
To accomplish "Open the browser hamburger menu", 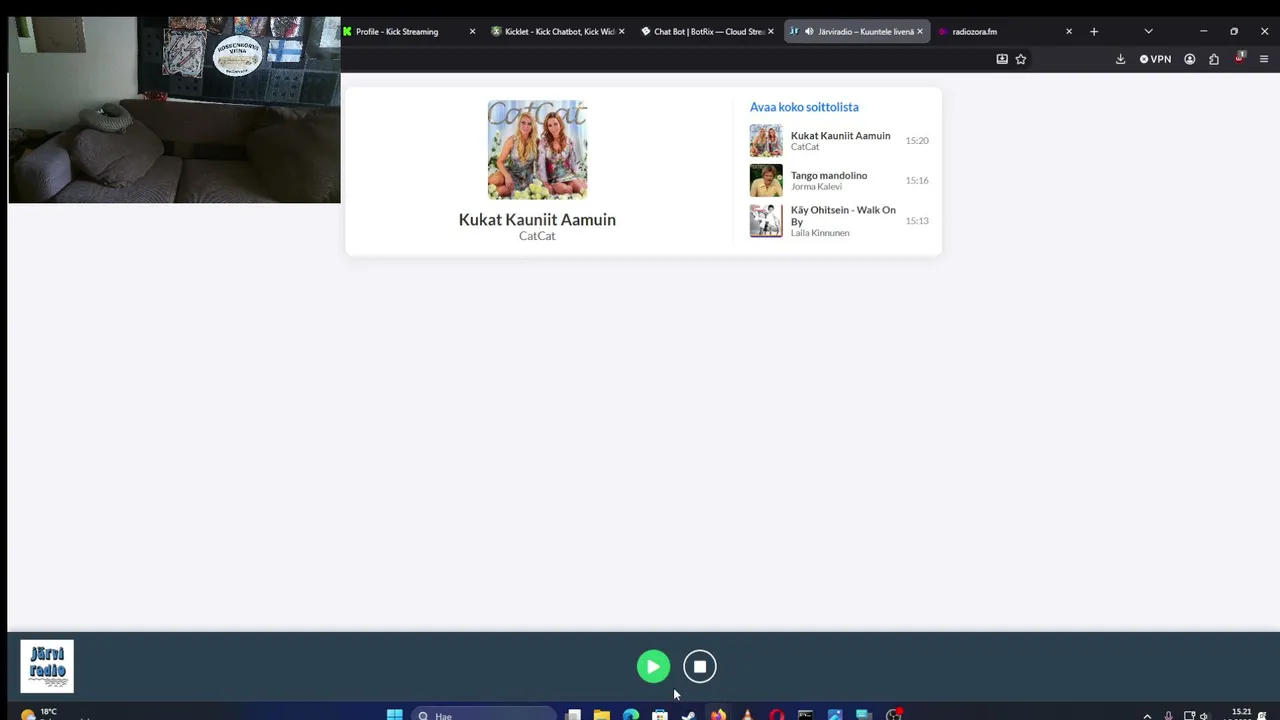I will point(1264,59).
